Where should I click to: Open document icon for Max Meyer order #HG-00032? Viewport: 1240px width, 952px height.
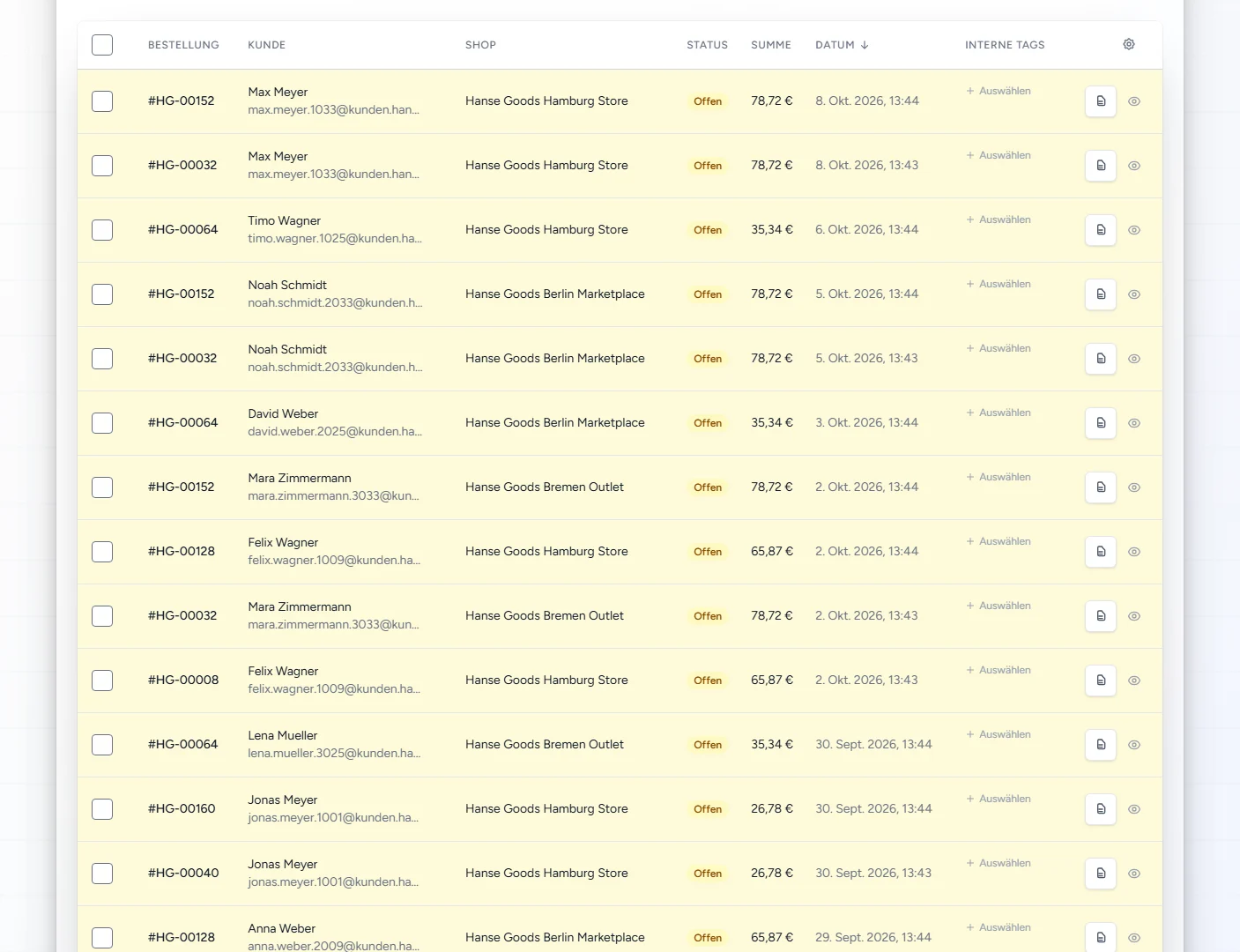(1101, 166)
